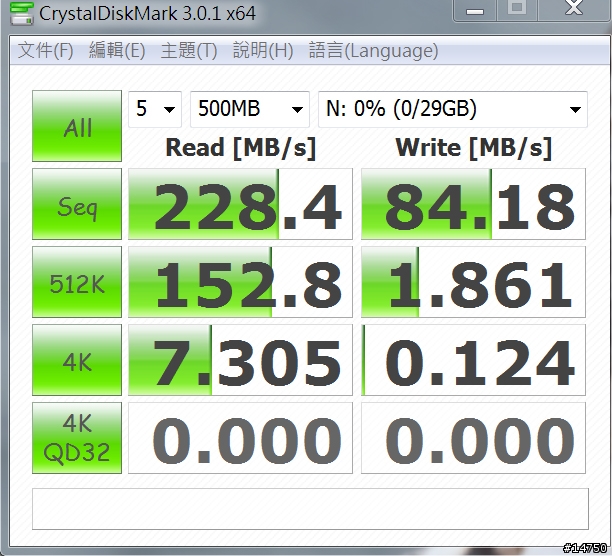Image resolution: width=612 pixels, height=556 pixels.
Task: Start the 4K benchmark test
Action: (x=77, y=360)
